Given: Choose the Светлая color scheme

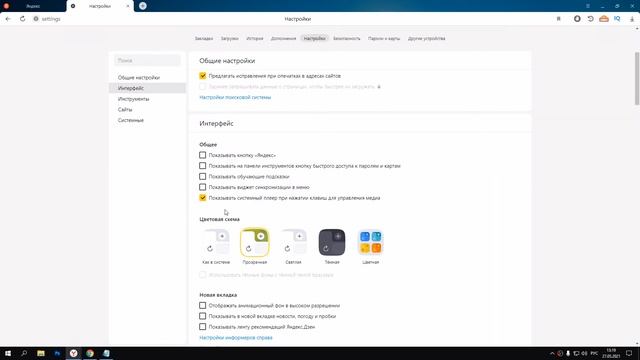Looking at the screenshot, I should pyautogui.click(x=293, y=242).
